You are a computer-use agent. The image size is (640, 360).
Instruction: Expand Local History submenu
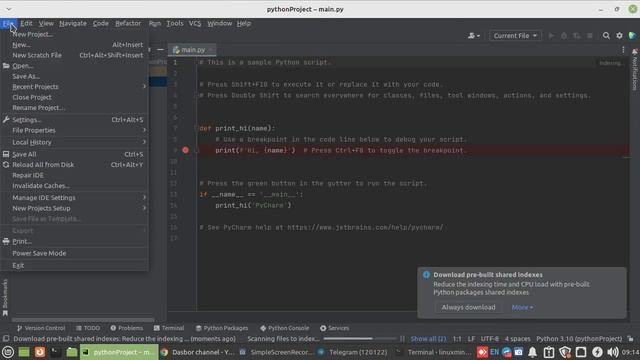point(74,142)
